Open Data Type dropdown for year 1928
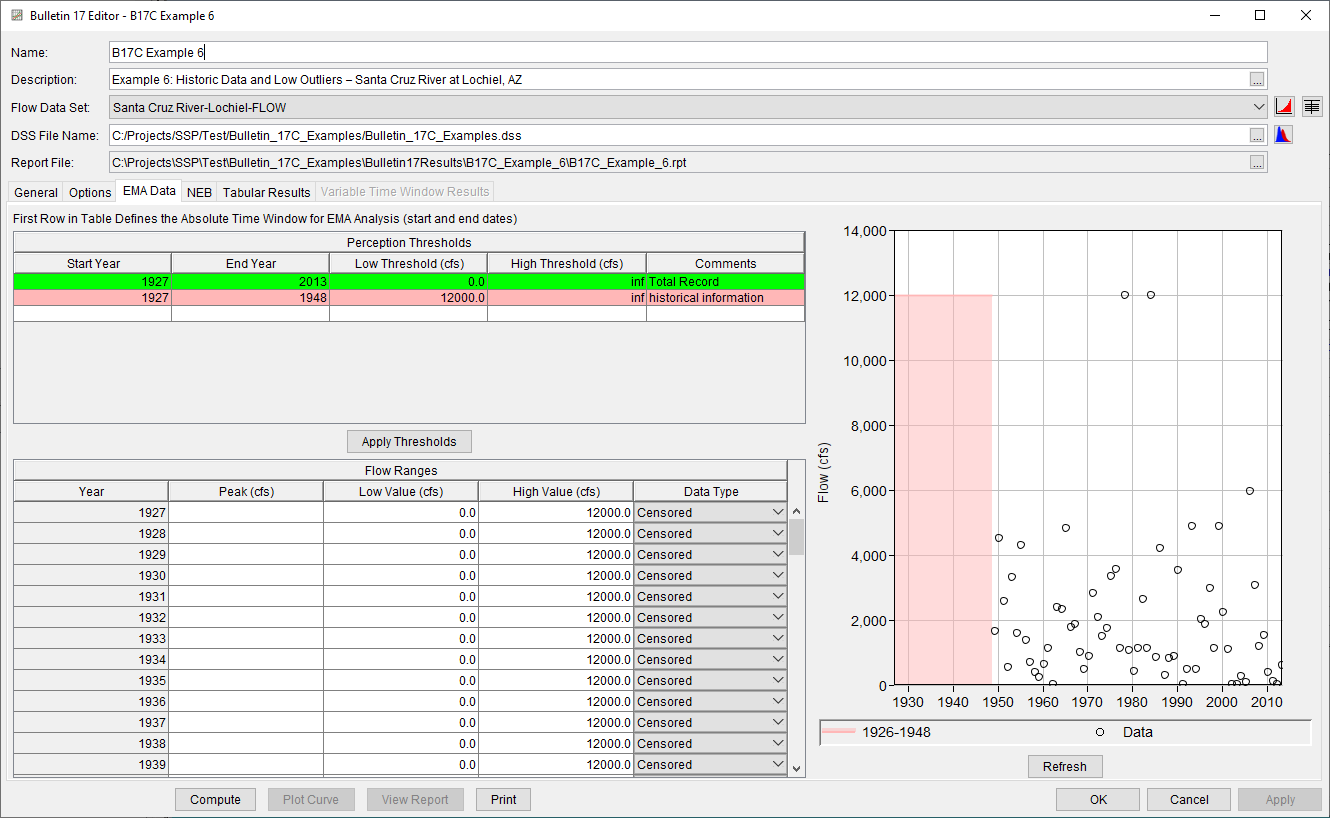 [x=778, y=533]
